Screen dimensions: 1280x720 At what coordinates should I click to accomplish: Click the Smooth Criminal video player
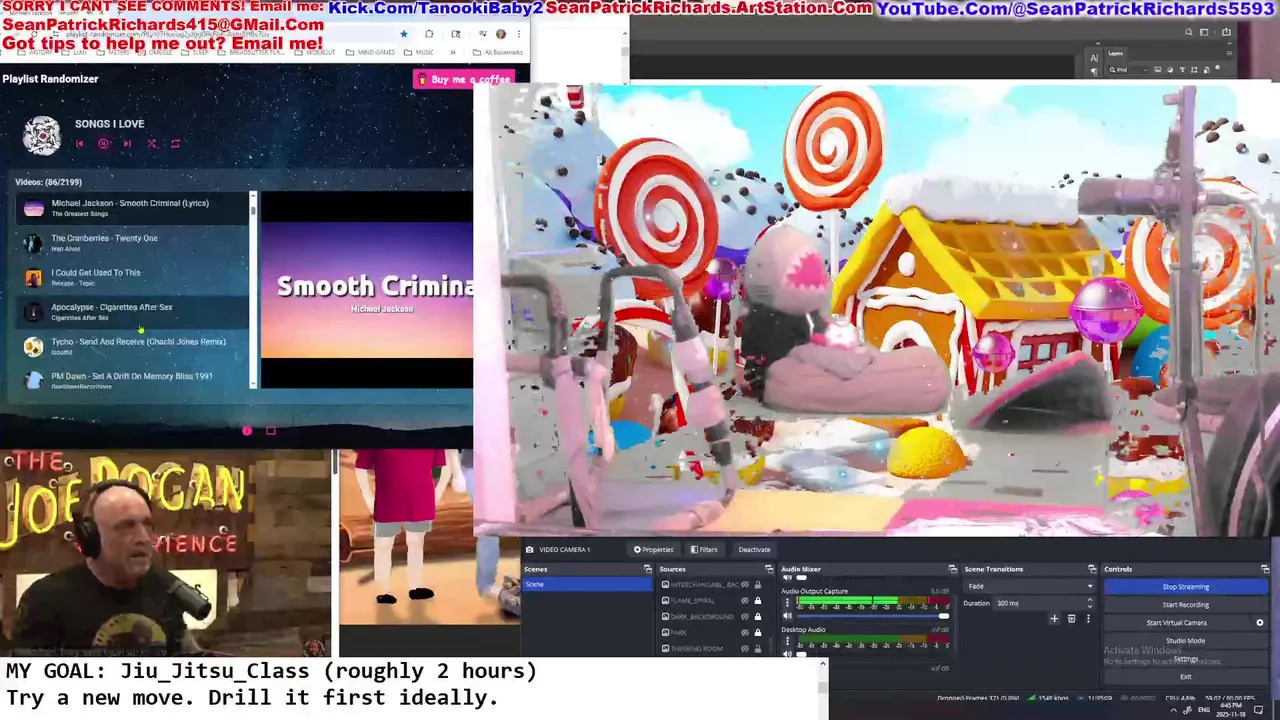(367, 290)
